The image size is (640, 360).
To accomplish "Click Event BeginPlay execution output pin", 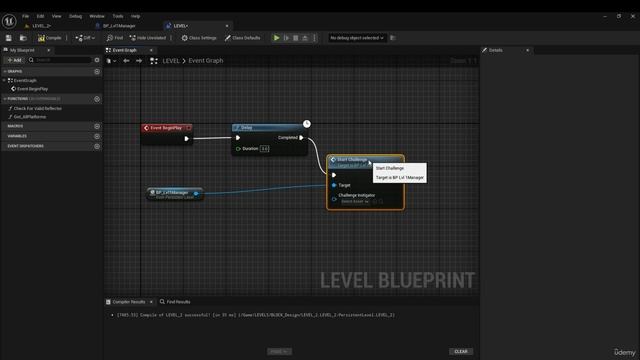I will [187, 139].
